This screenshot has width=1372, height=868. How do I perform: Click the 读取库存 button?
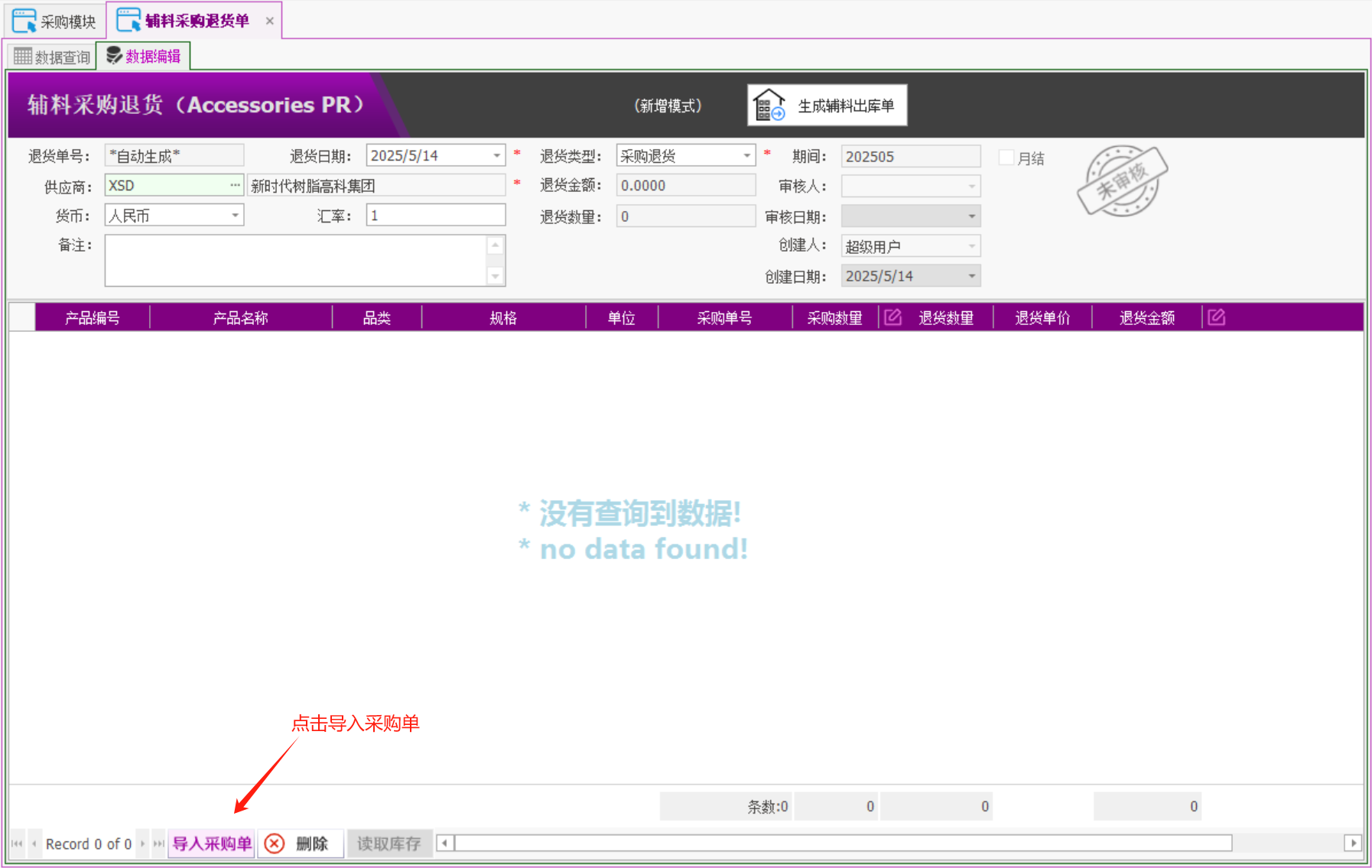[389, 844]
